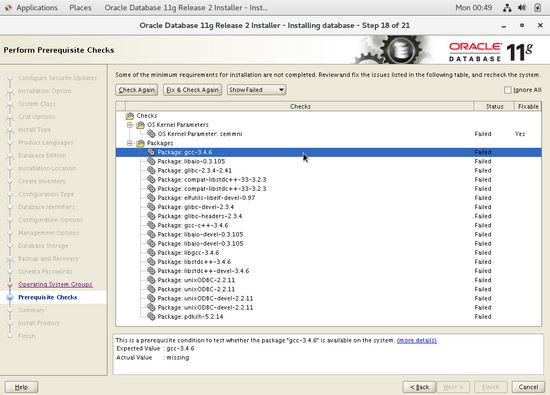Open the more details link
The height and width of the screenshot is (395, 550).
click(417, 340)
